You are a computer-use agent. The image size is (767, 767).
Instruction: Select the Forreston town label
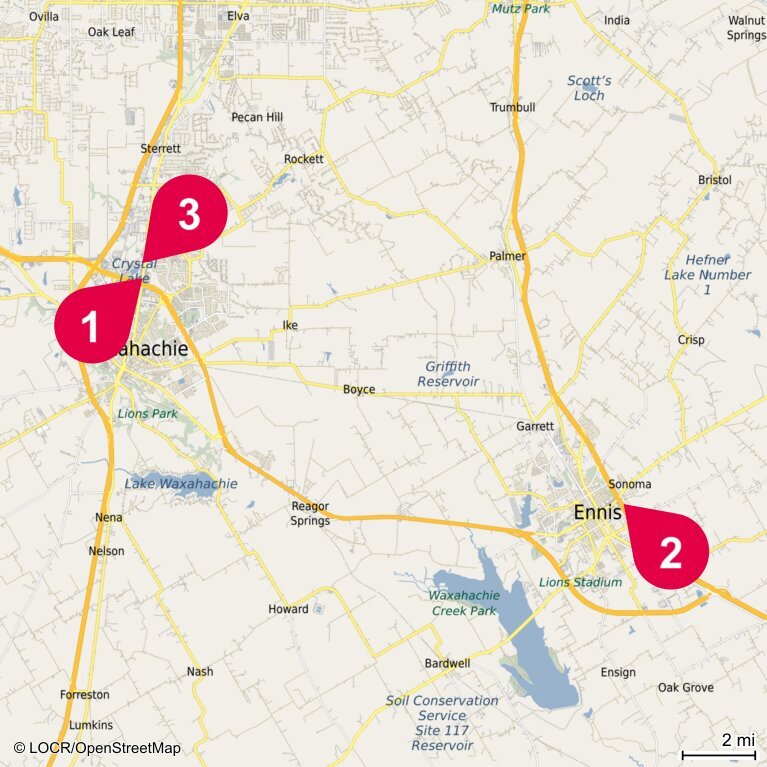tap(85, 695)
